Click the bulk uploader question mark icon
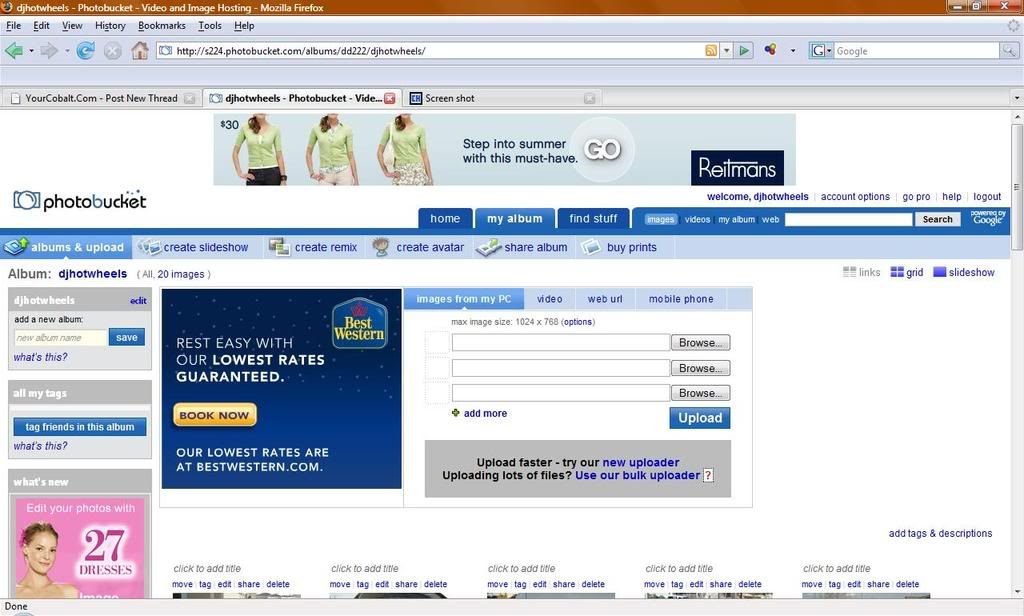1024x616 pixels. (708, 476)
